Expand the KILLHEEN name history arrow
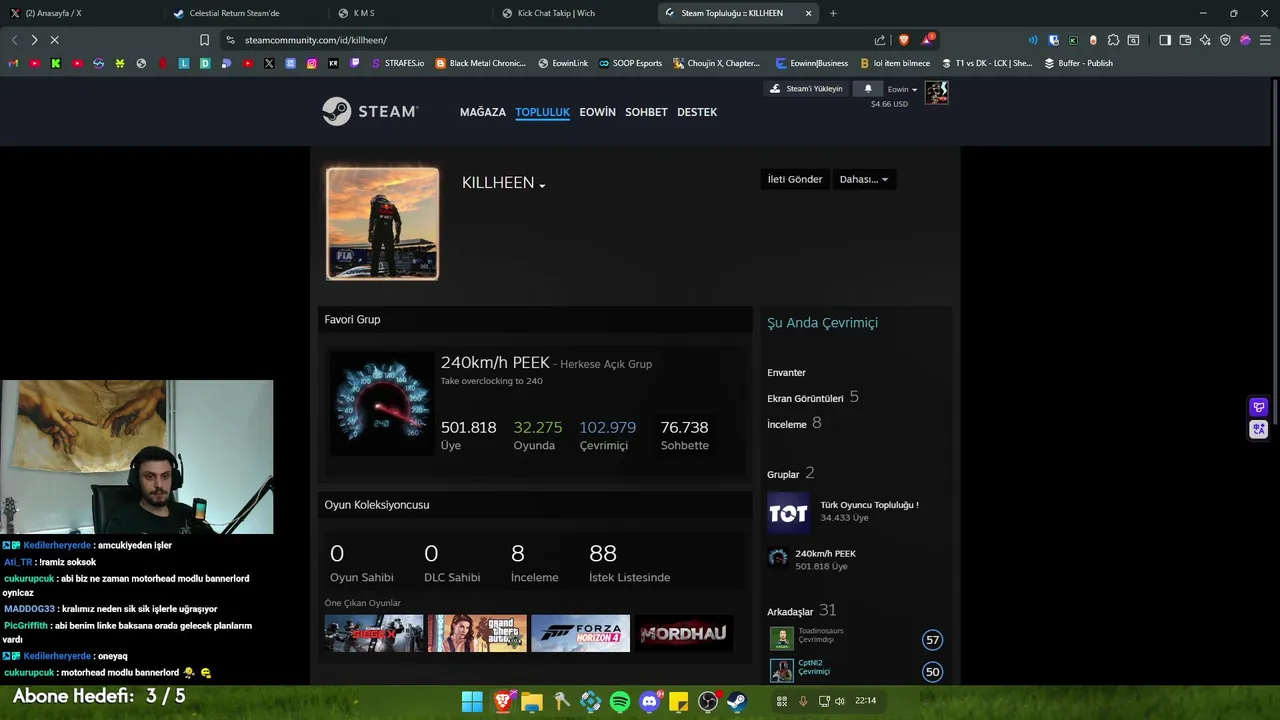This screenshot has width=1280, height=720. [x=542, y=185]
